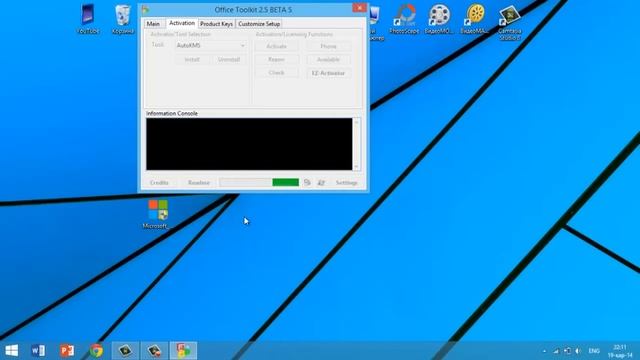Open the Readme button
The height and width of the screenshot is (360, 640).
click(x=199, y=182)
